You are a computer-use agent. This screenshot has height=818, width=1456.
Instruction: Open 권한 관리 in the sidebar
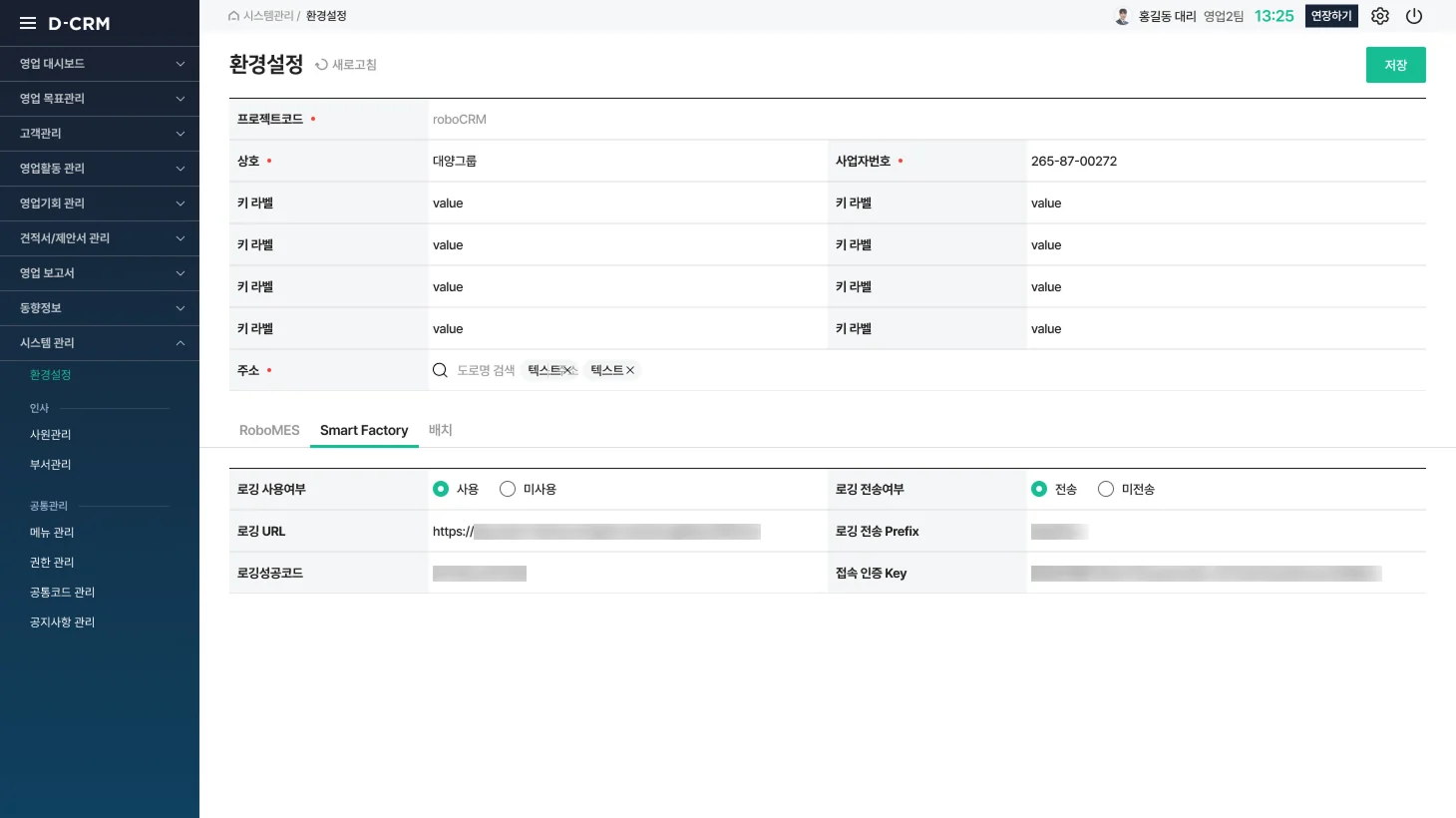(x=52, y=563)
